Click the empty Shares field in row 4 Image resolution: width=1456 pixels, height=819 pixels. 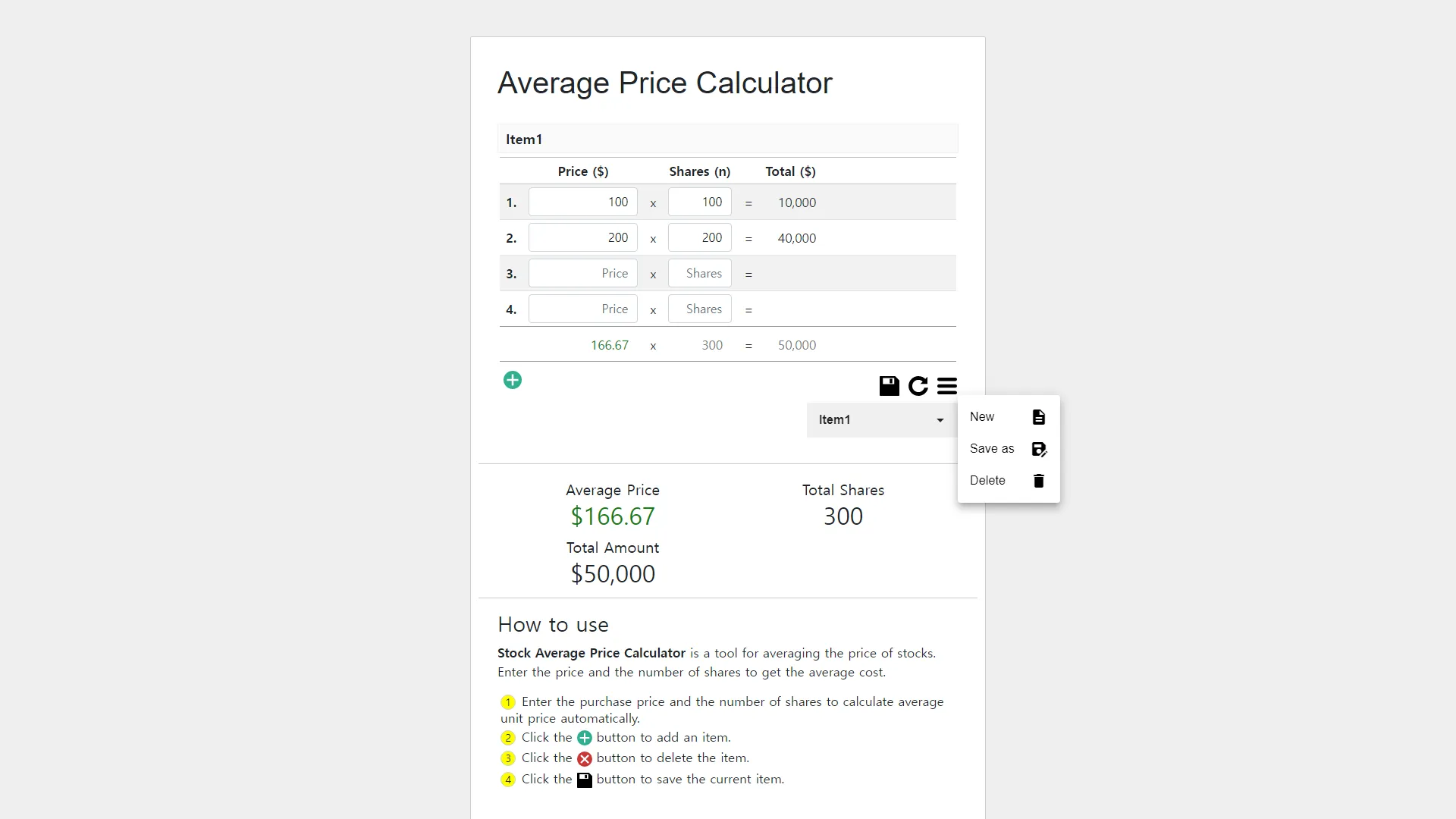(700, 309)
